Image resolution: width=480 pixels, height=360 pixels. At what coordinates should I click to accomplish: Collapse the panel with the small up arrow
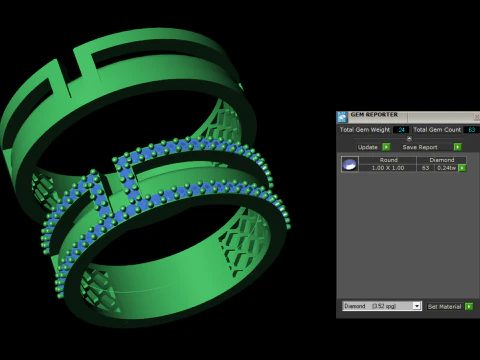409,138
